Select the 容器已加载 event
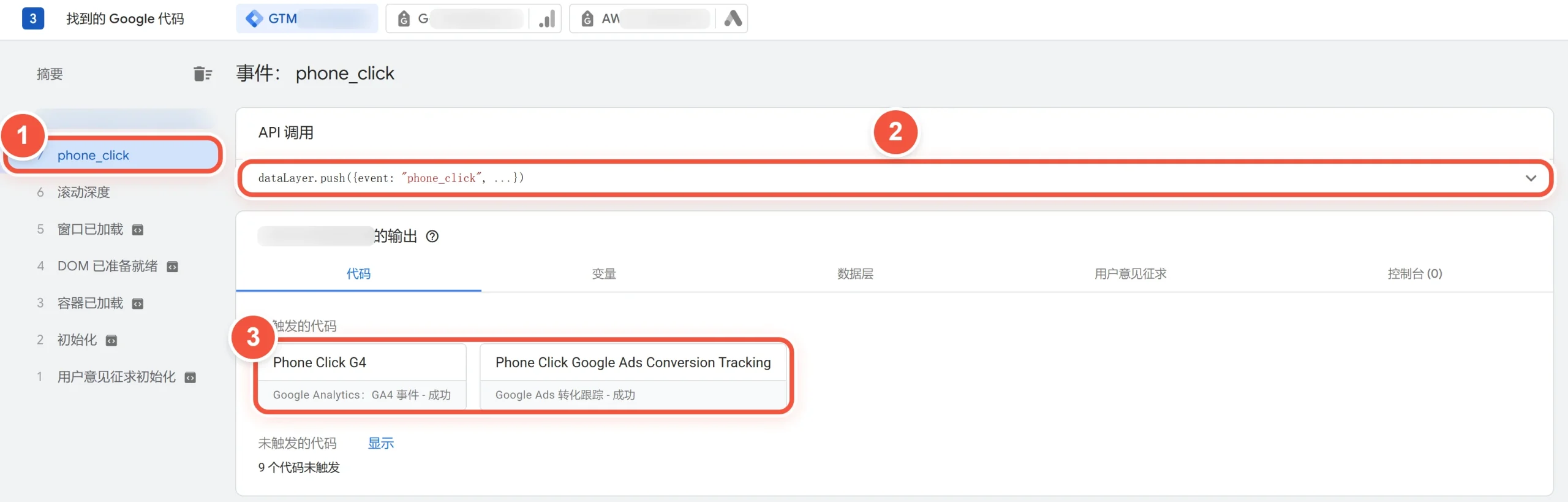The height and width of the screenshot is (502, 1568). 90,303
